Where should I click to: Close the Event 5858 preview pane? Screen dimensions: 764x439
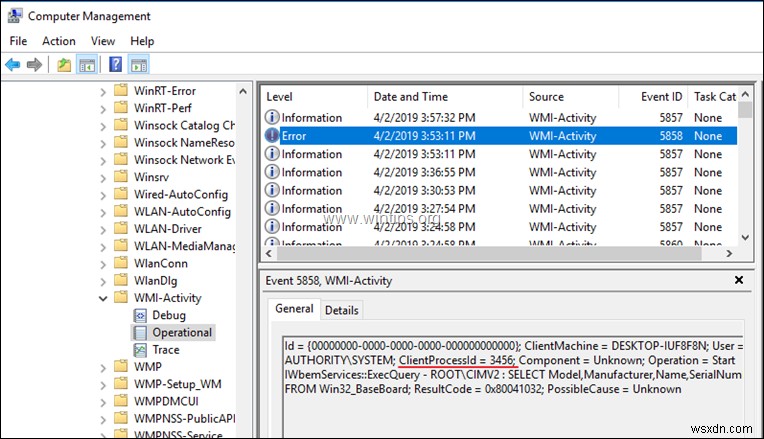(x=739, y=280)
